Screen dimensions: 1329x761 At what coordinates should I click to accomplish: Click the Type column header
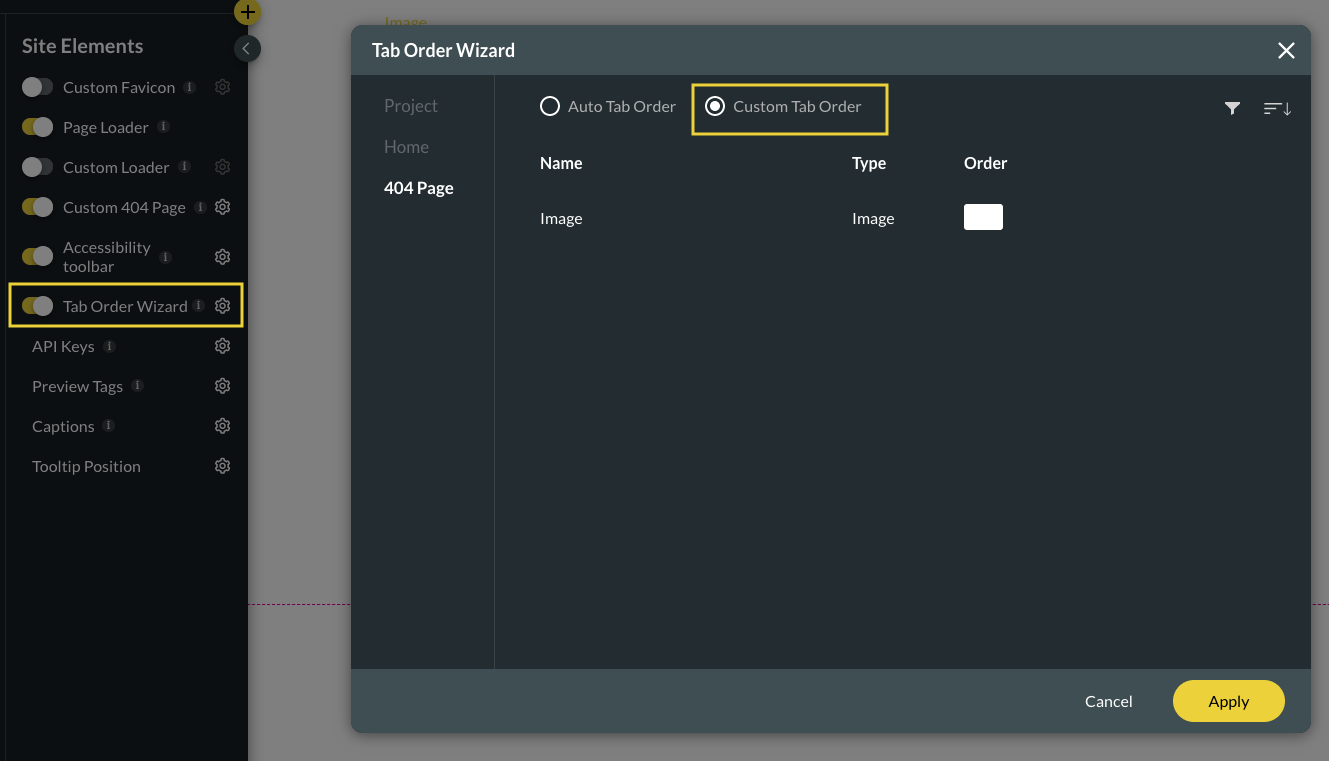[x=869, y=163]
